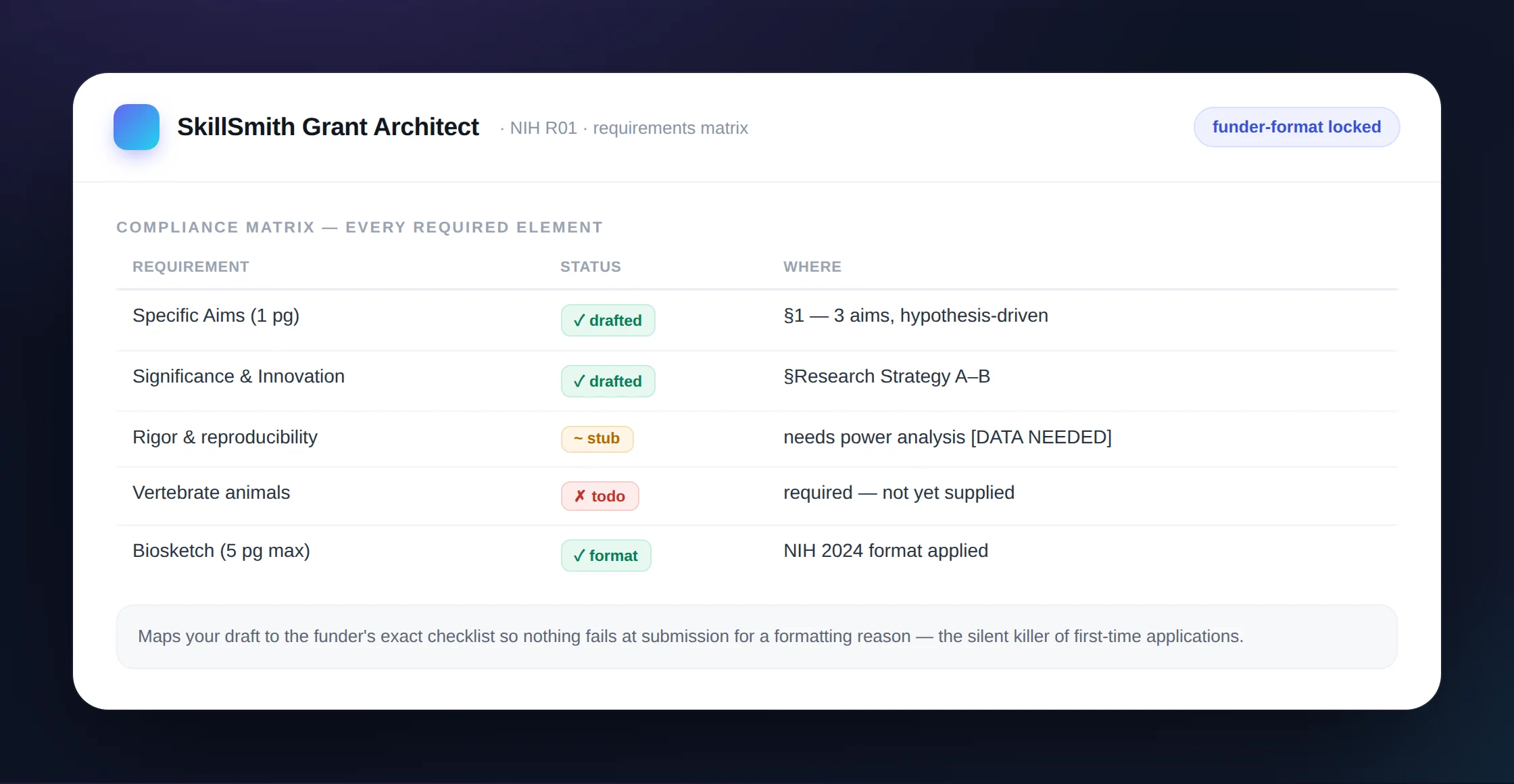Image resolution: width=1514 pixels, height=784 pixels.
Task: Select 'Biosketch (5 pg max)' requirement
Action: point(221,551)
